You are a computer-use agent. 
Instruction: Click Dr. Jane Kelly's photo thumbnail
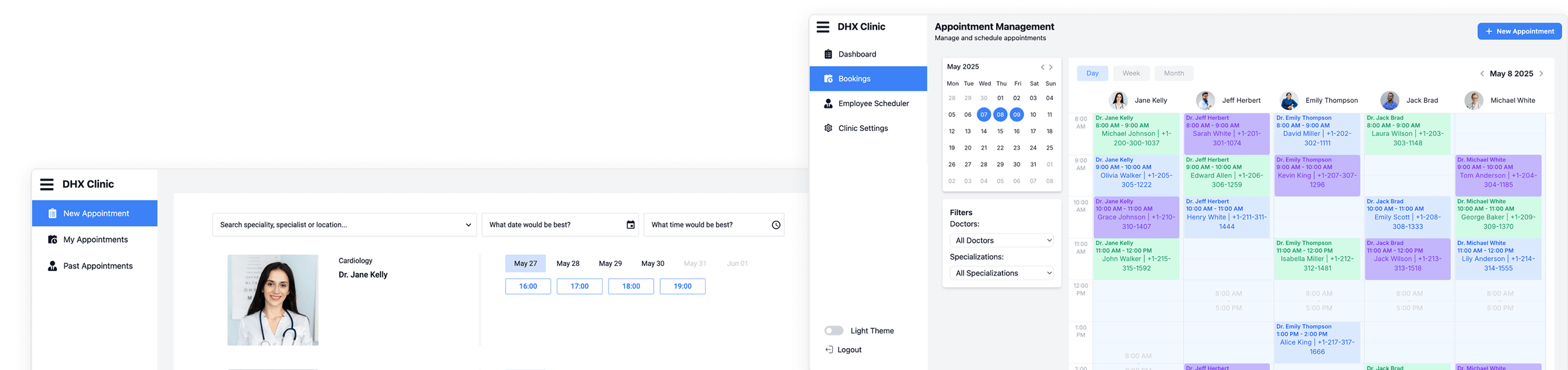273,300
